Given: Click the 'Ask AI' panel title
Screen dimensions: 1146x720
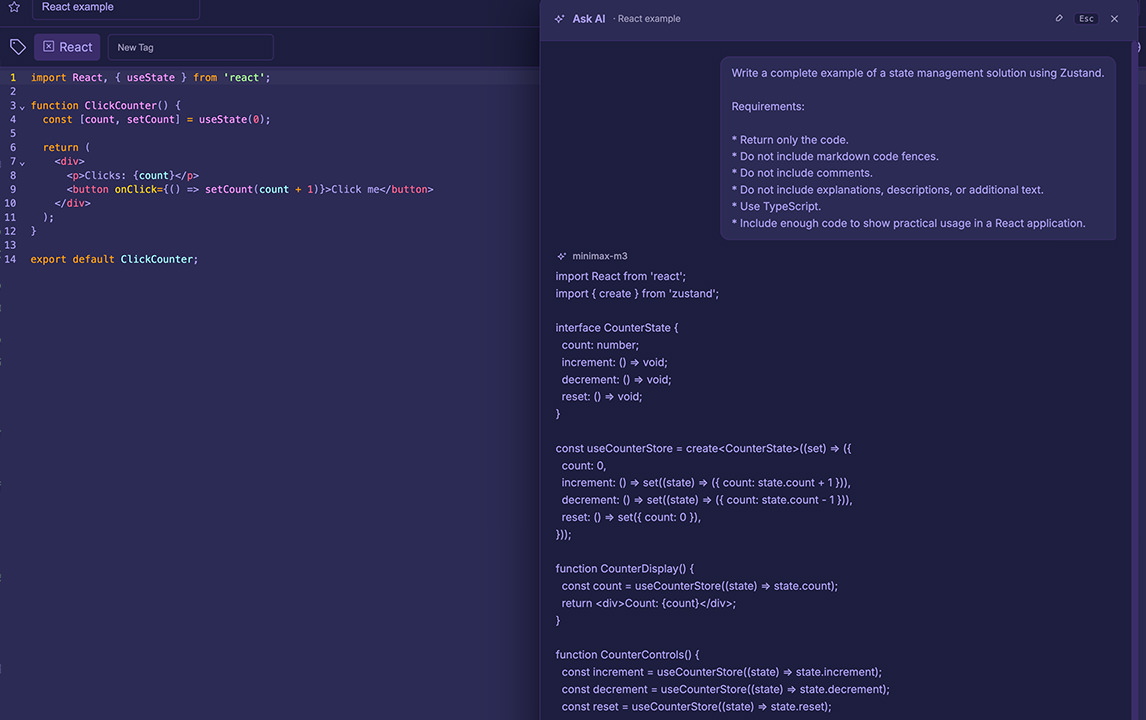Looking at the screenshot, I should [x=588, y=19].
